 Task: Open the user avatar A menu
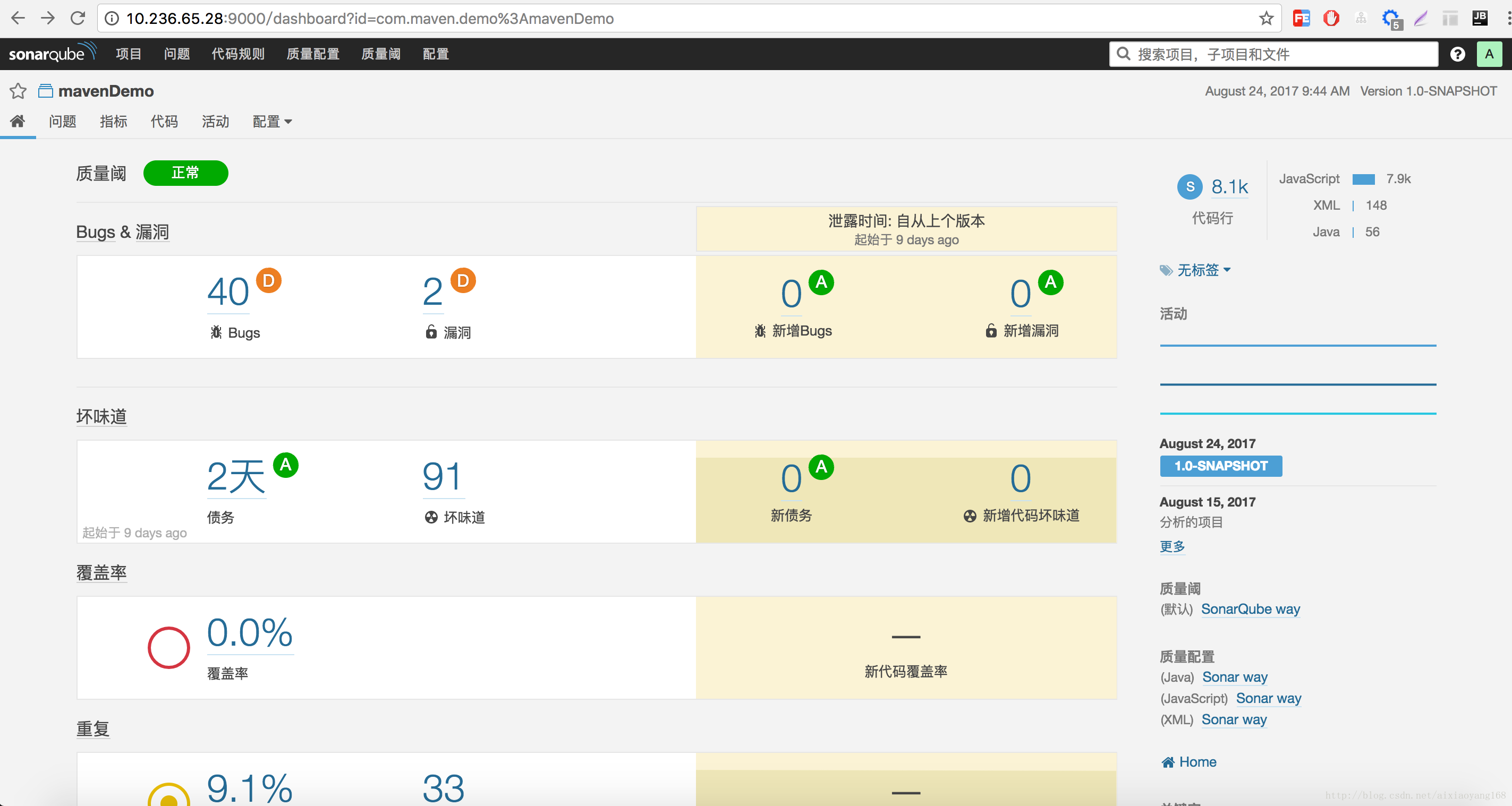coord(1489,54)
